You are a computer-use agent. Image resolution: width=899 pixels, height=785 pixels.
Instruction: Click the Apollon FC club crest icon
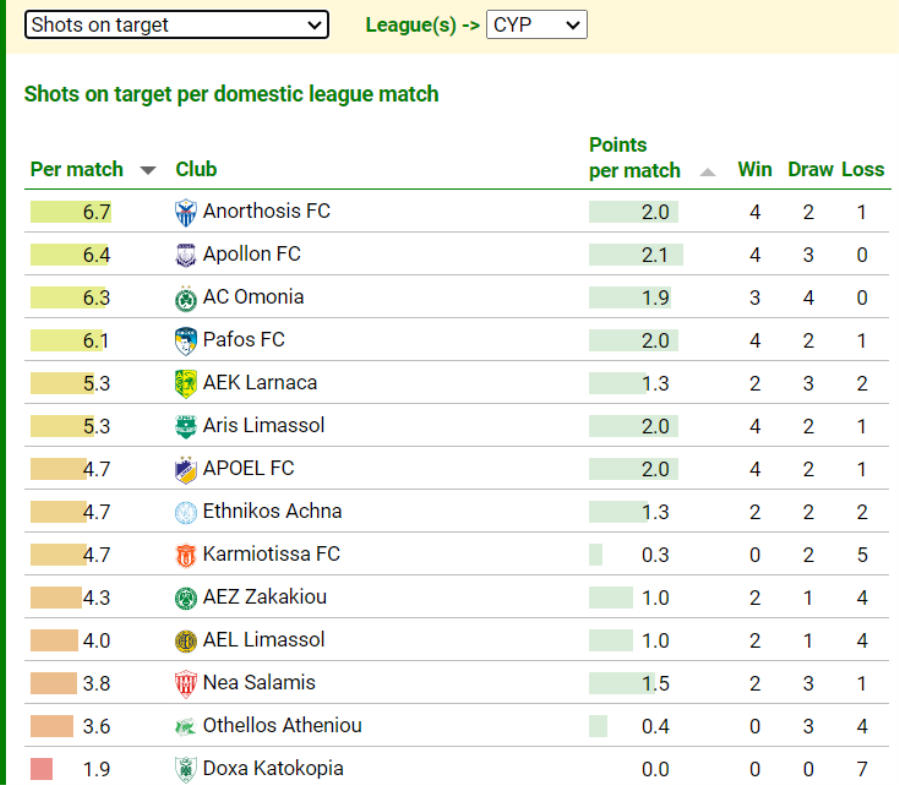point(186,255)
